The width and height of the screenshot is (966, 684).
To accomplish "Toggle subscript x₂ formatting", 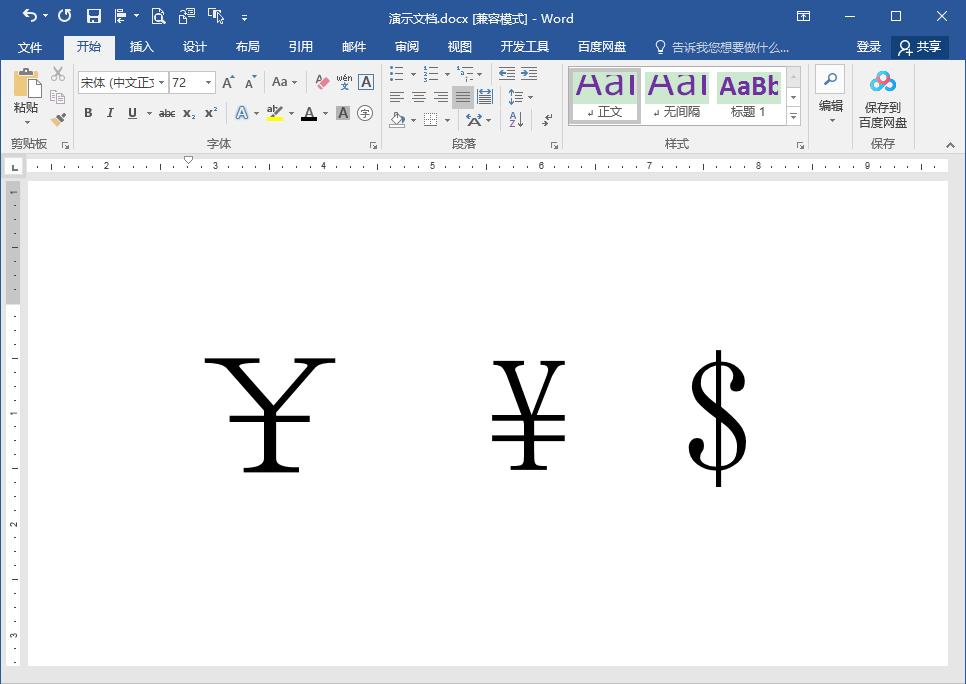I will point(189,113).
